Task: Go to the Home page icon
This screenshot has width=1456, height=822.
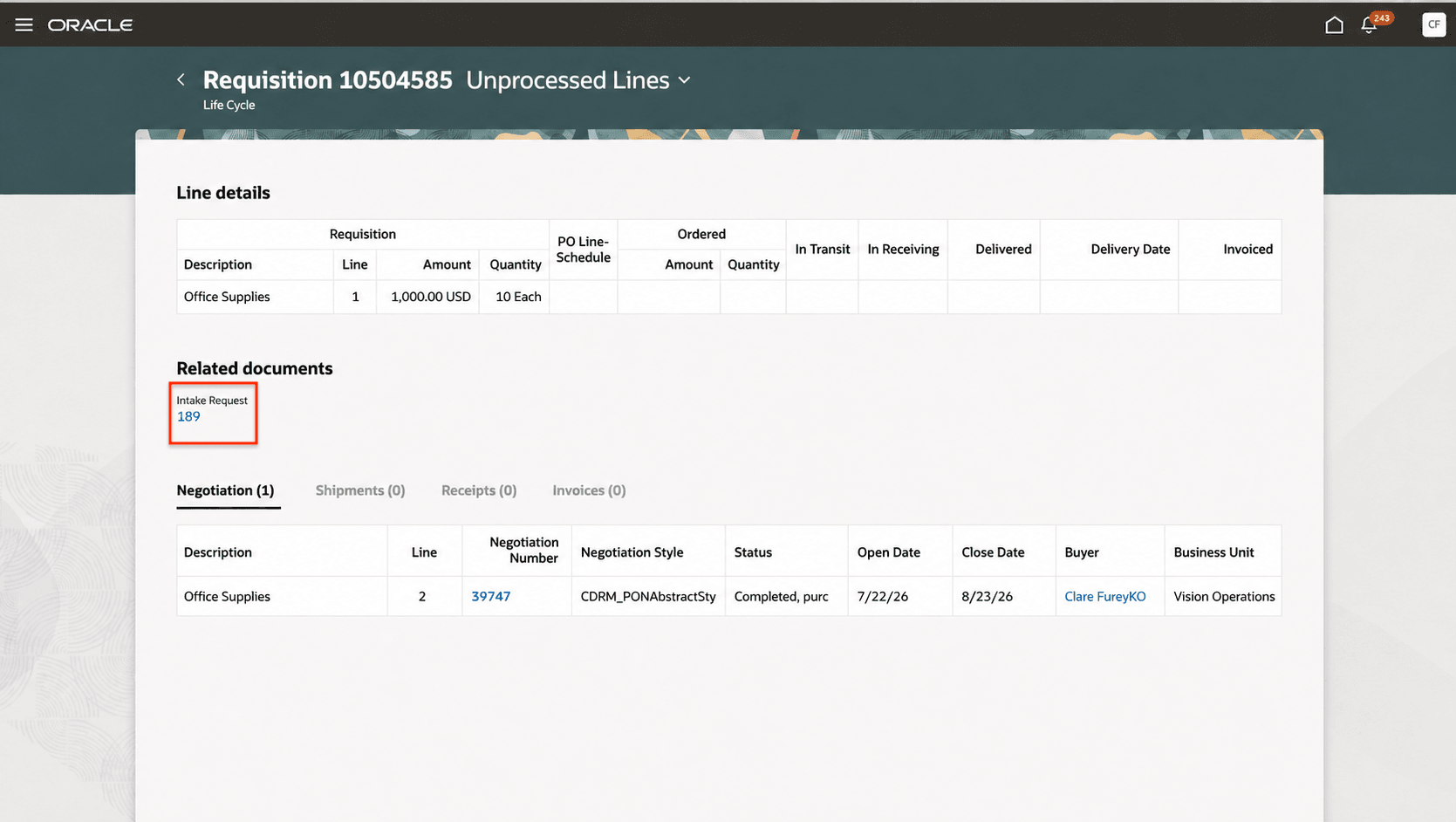Action: [x=1334, y=25]
